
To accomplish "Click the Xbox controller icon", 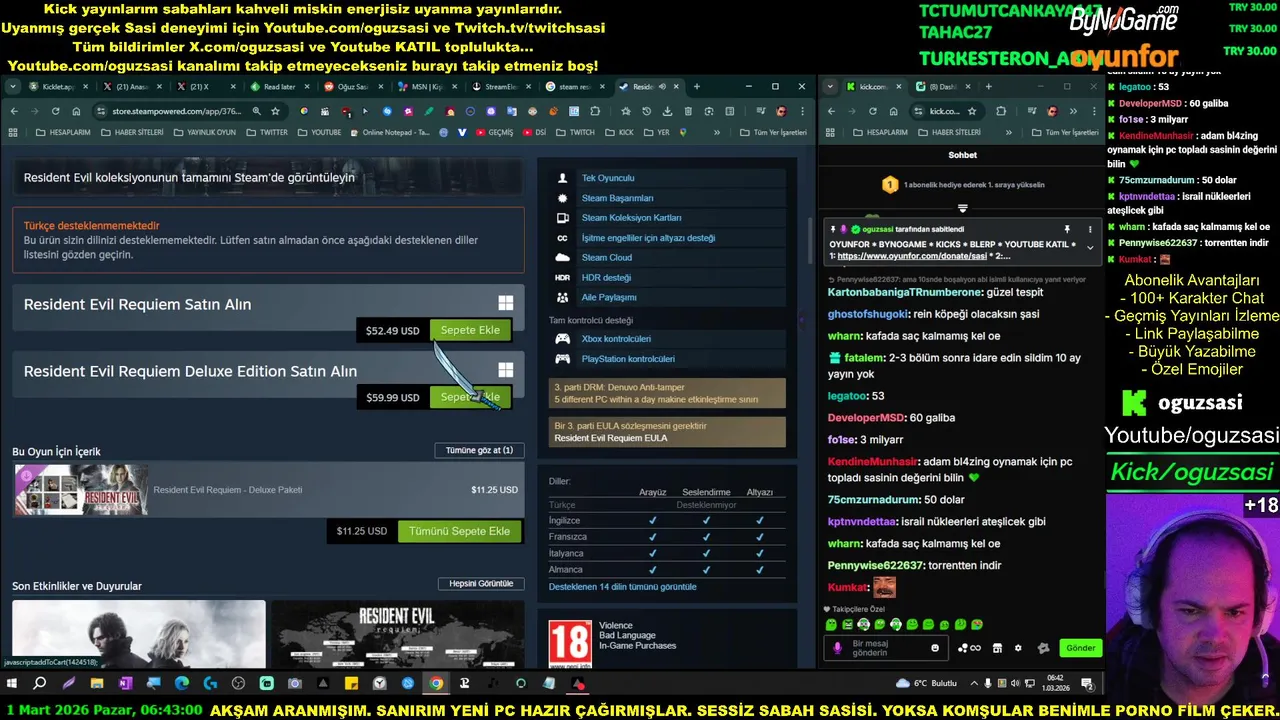I will pyautogui.click(x=562, y=339).
